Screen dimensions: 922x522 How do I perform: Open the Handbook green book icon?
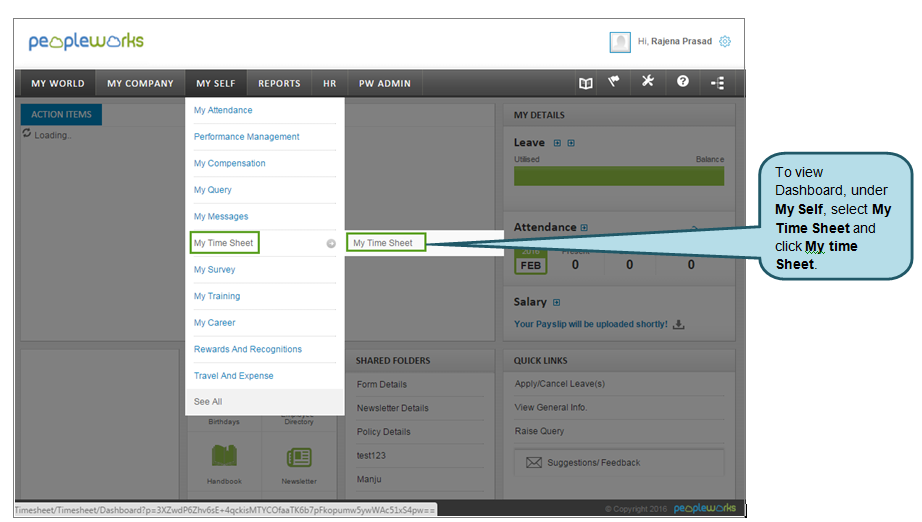[x=224, y=456]
